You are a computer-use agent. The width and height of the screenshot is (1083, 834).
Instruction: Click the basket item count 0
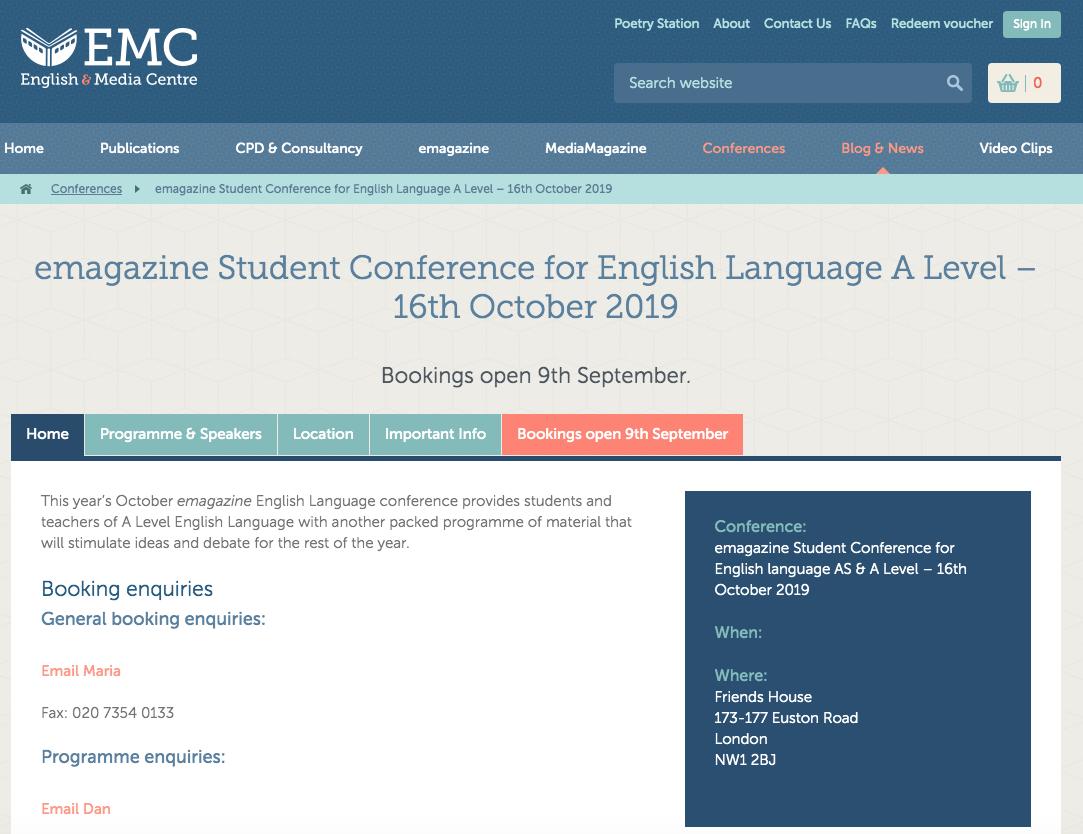[x=1037, y=83]
